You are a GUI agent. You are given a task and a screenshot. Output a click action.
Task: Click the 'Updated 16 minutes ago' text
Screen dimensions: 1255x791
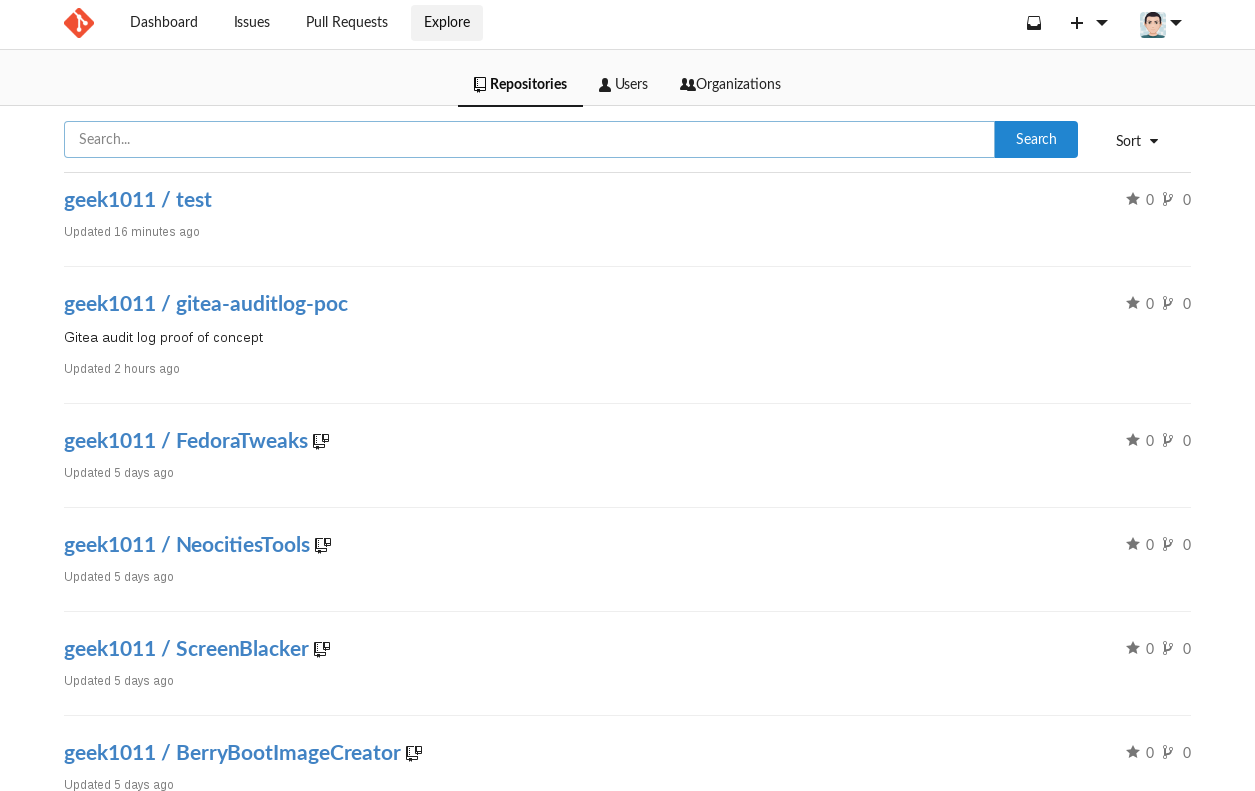click(x=132, y=232)
